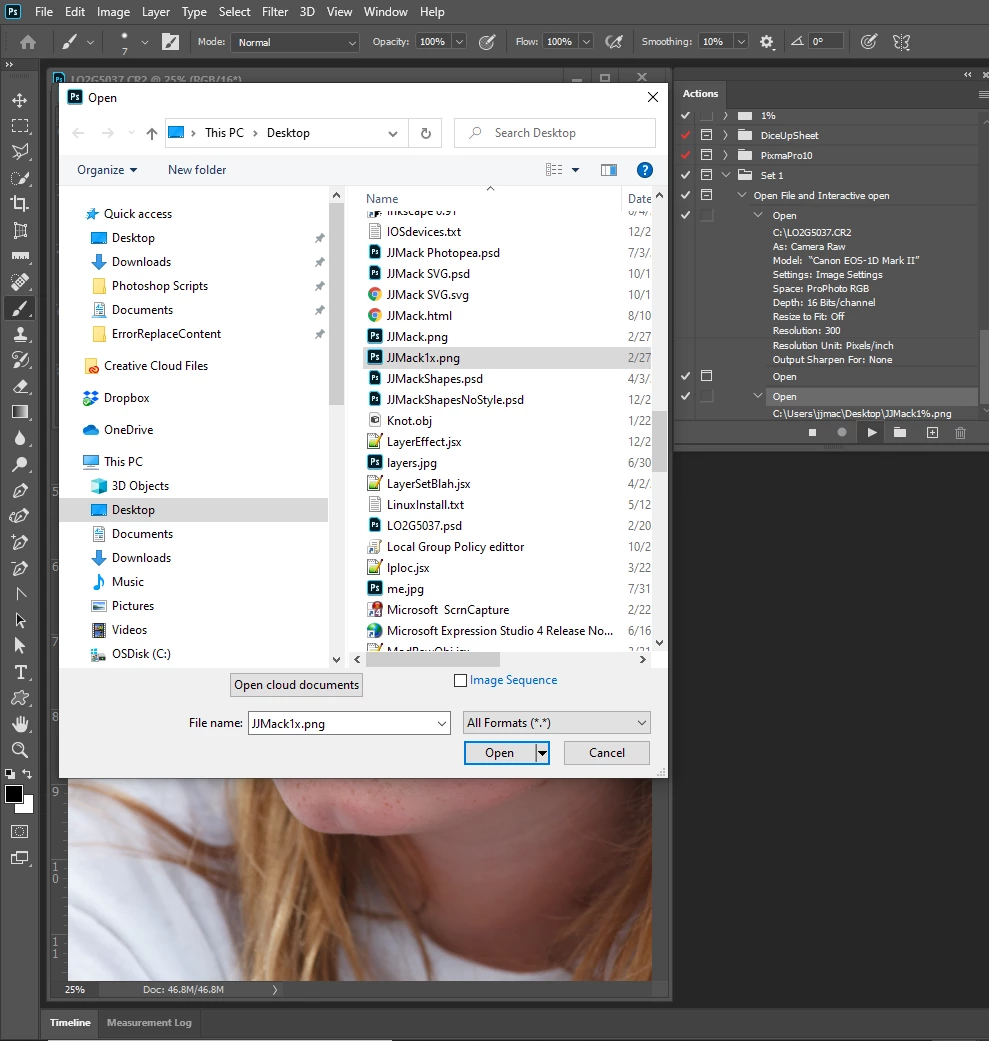Open the Filter menu

[x=274, y=12]
